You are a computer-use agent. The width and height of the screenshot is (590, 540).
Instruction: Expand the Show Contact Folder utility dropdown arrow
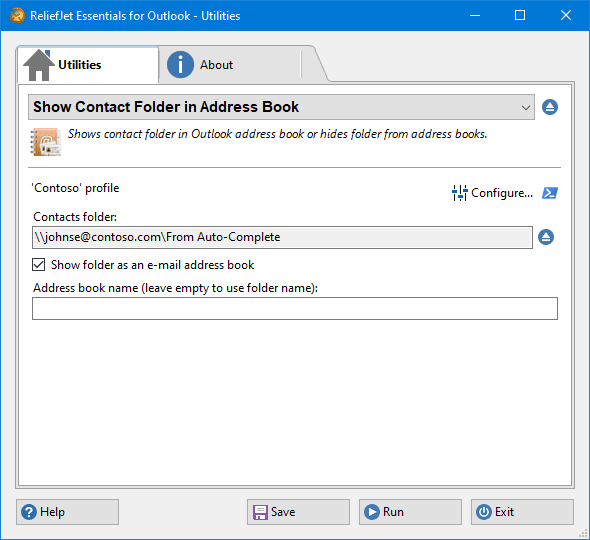526,108
